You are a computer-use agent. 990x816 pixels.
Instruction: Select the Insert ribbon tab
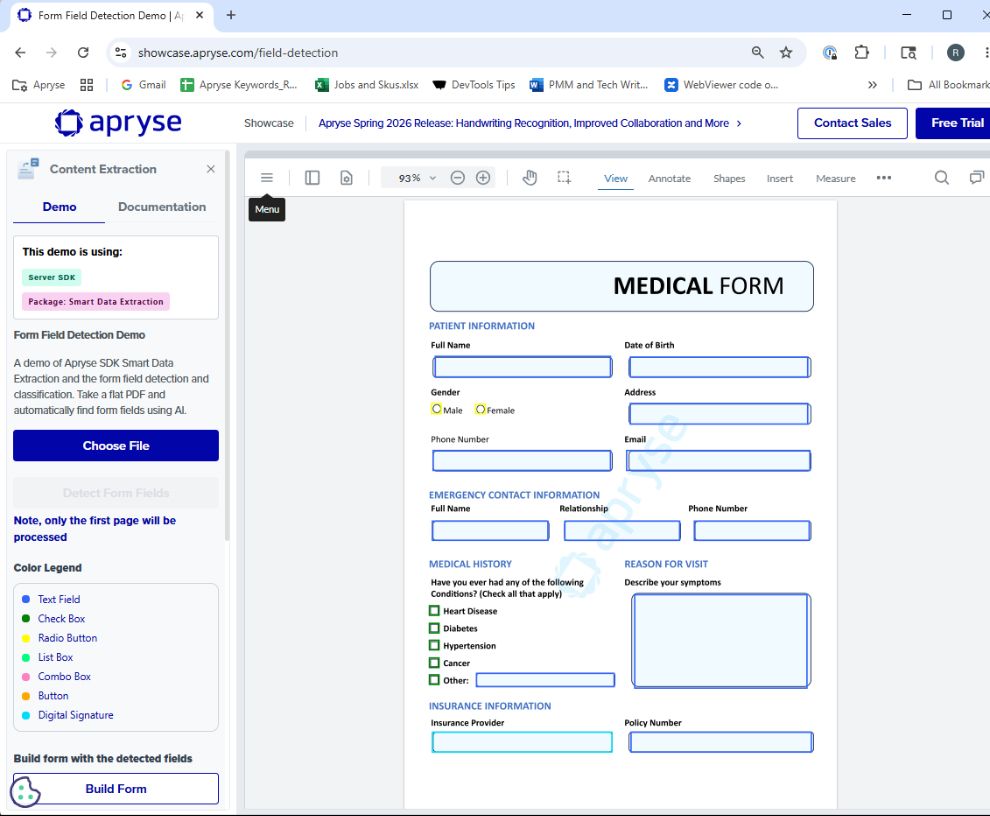780,178
